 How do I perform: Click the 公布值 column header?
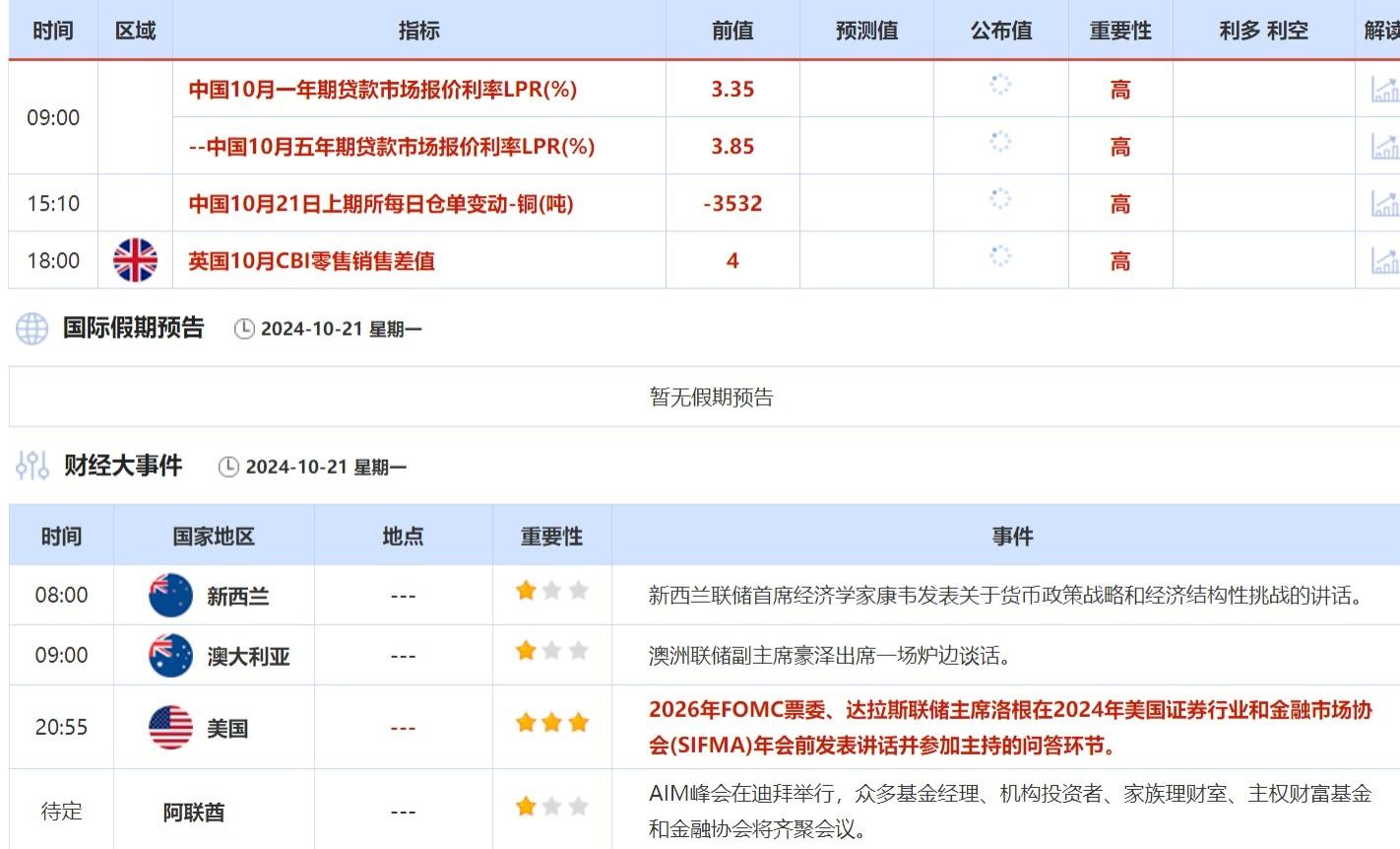(x=1001, y=31)
